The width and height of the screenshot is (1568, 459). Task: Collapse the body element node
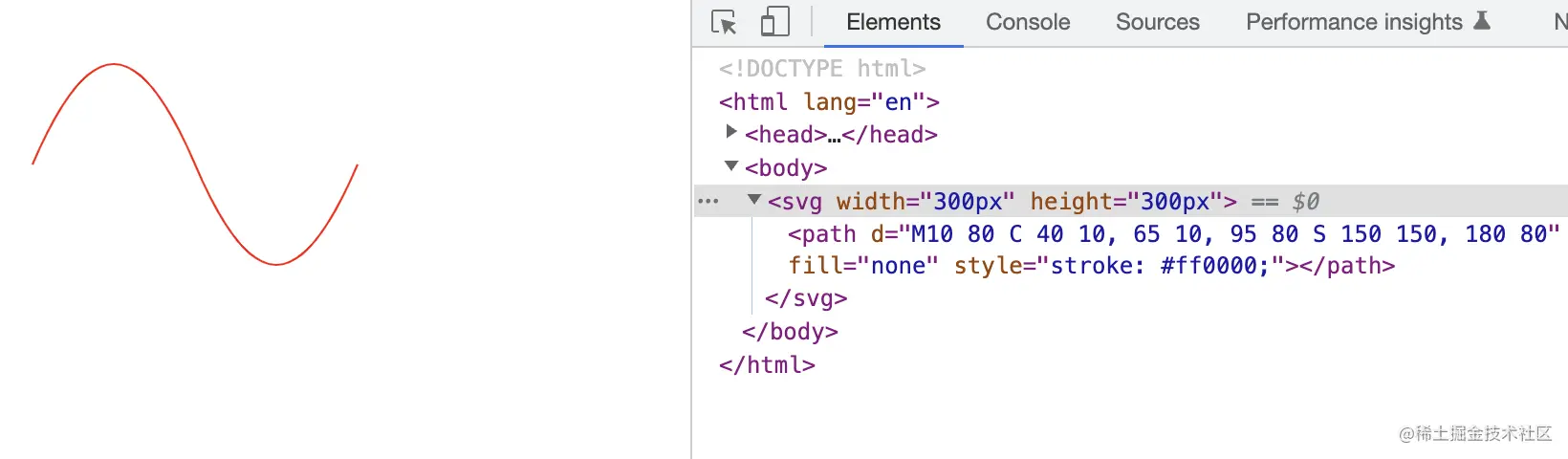[x=731, y=165]
